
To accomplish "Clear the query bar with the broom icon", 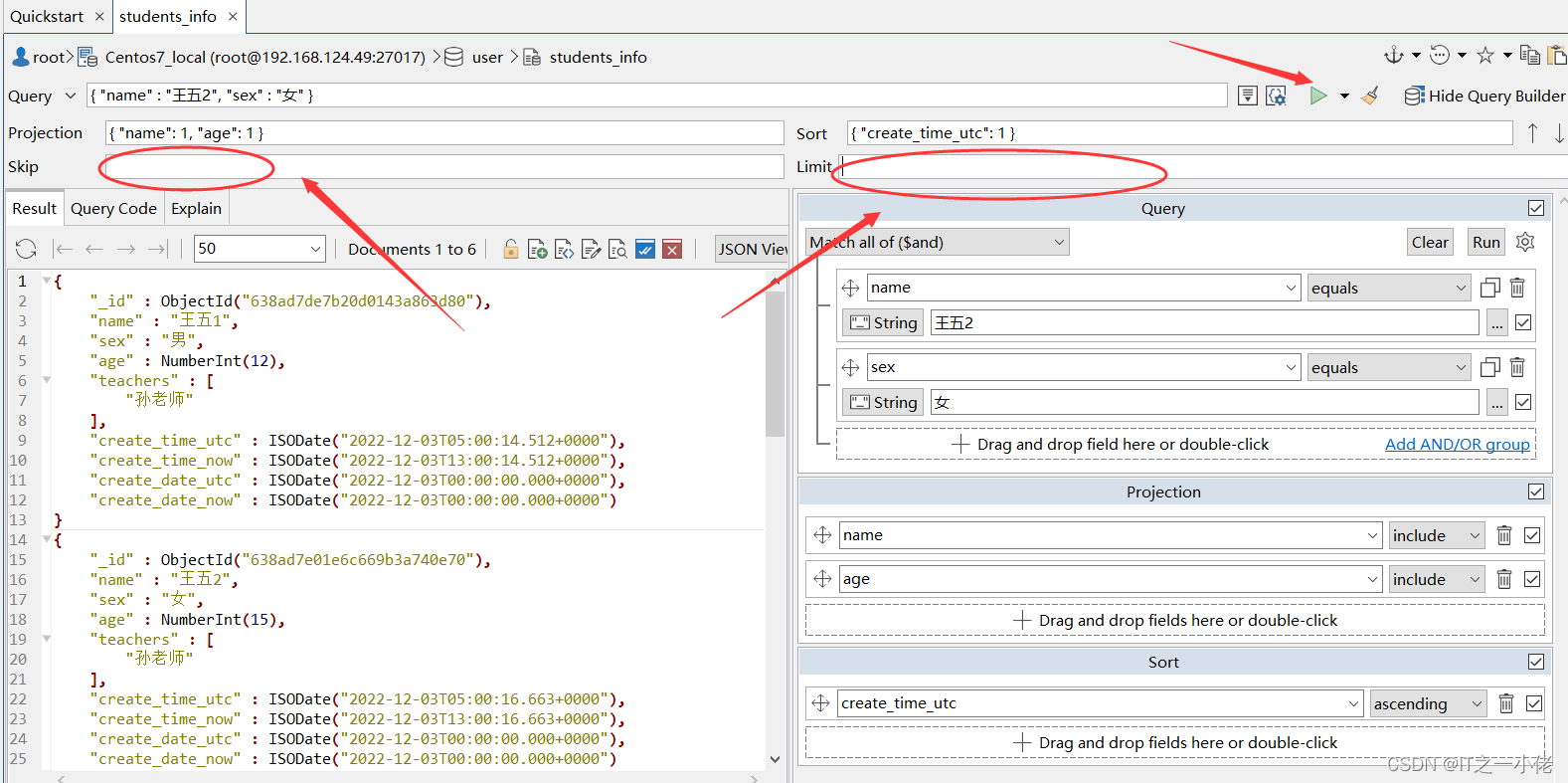I will [1370, 96].
